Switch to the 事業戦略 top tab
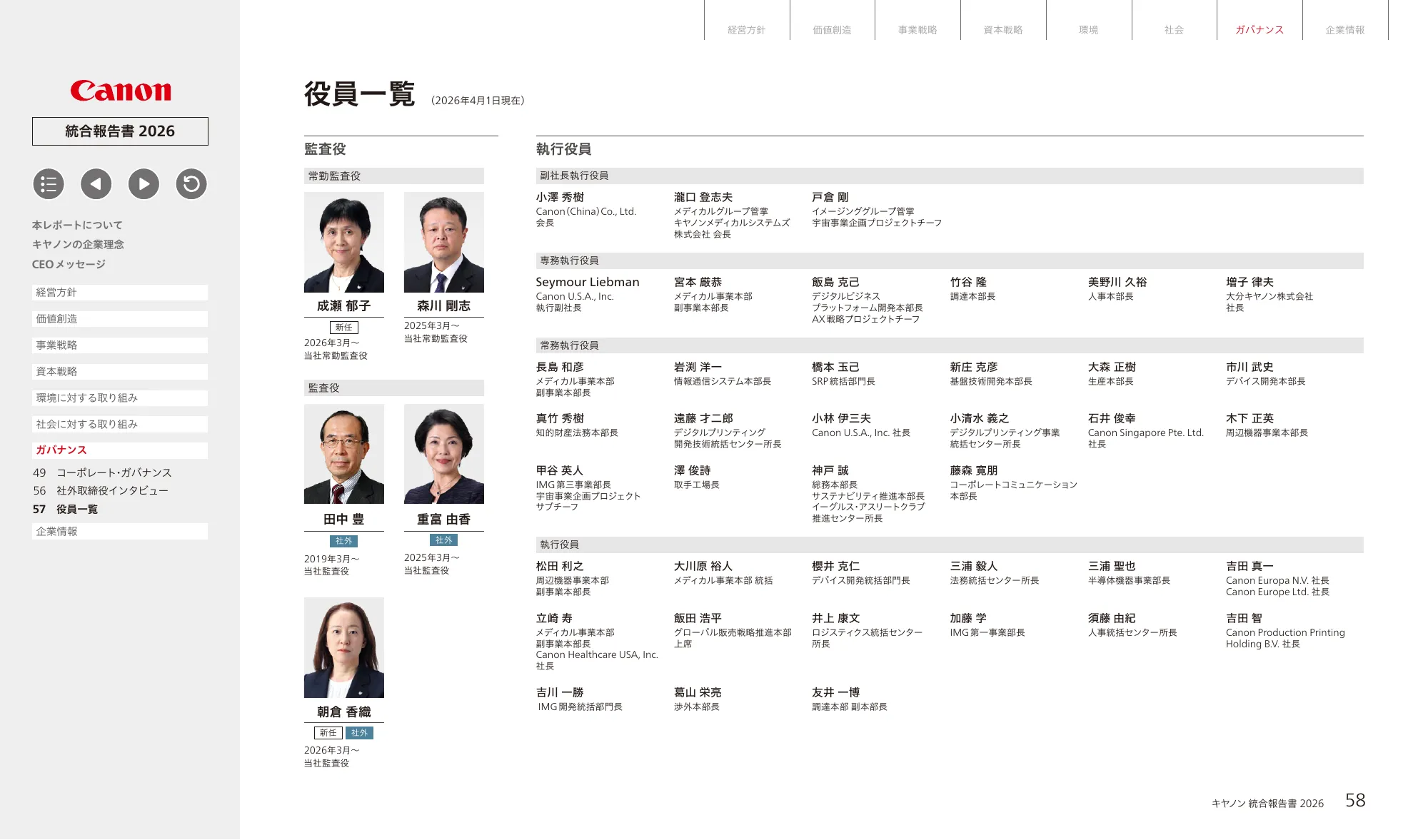 [918, 29]
